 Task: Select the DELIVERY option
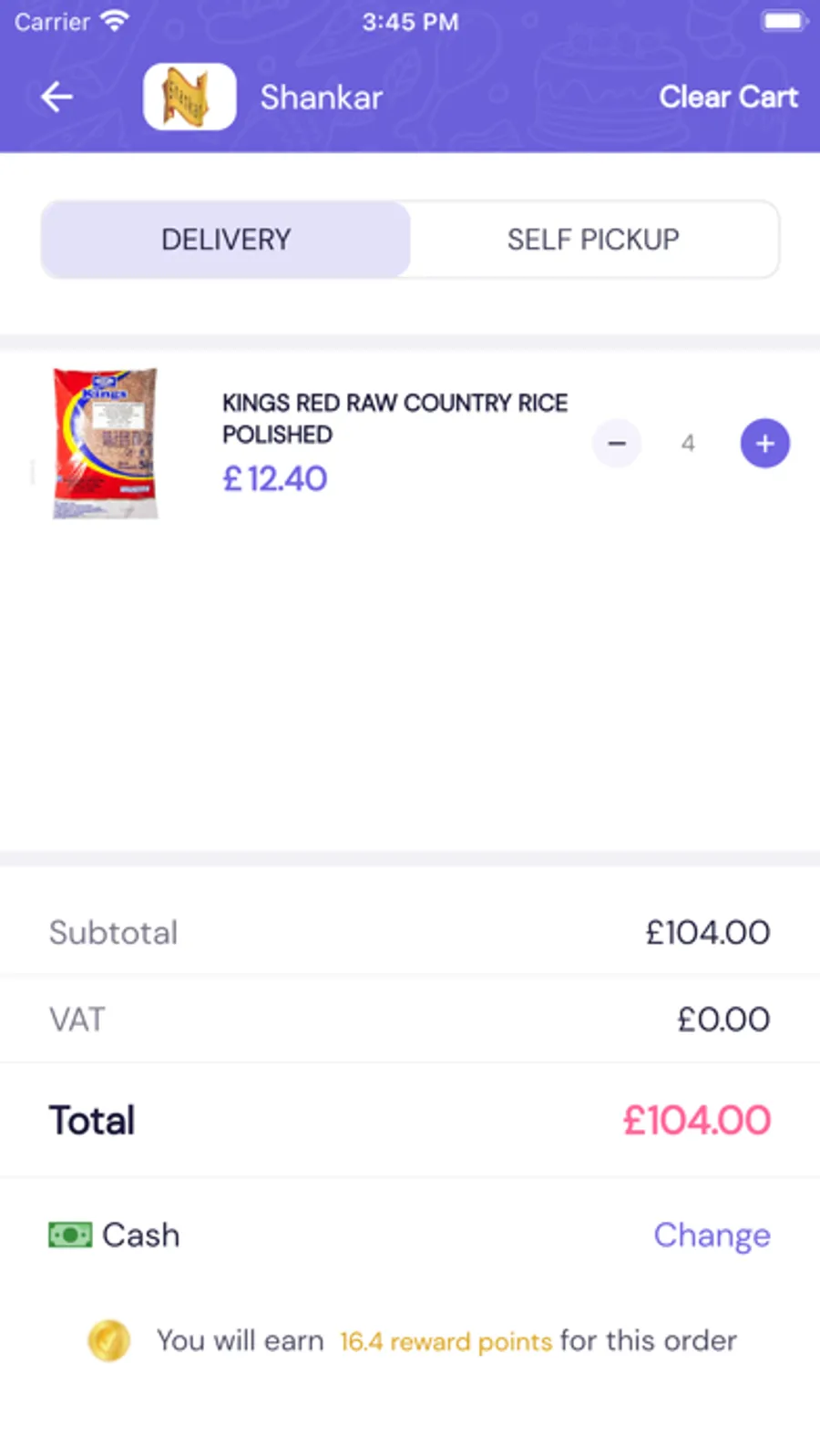click(x=226, y=240)
